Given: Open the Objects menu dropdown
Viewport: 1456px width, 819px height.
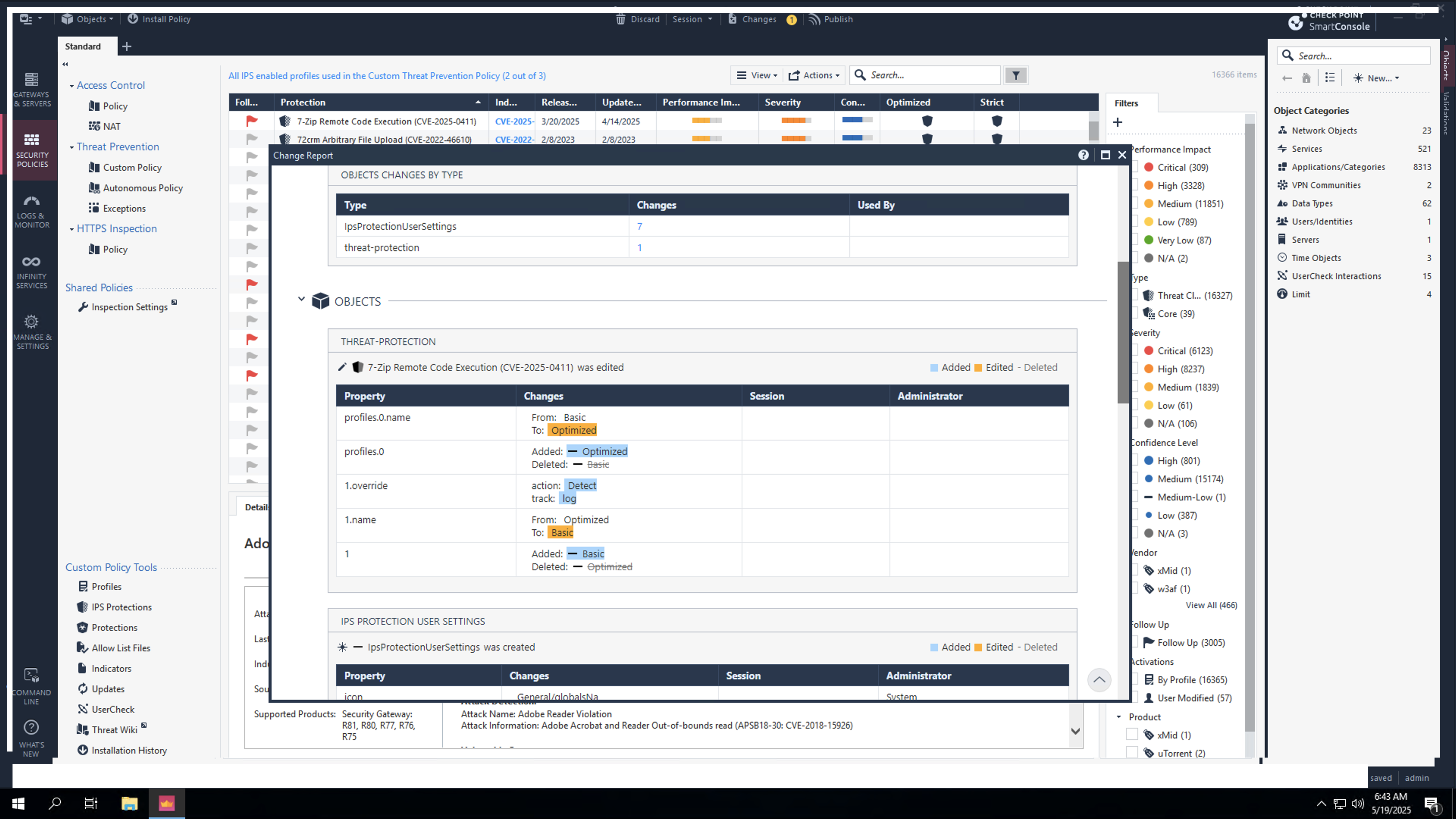Looking at the screenshot, I should [x=87, y=19].
